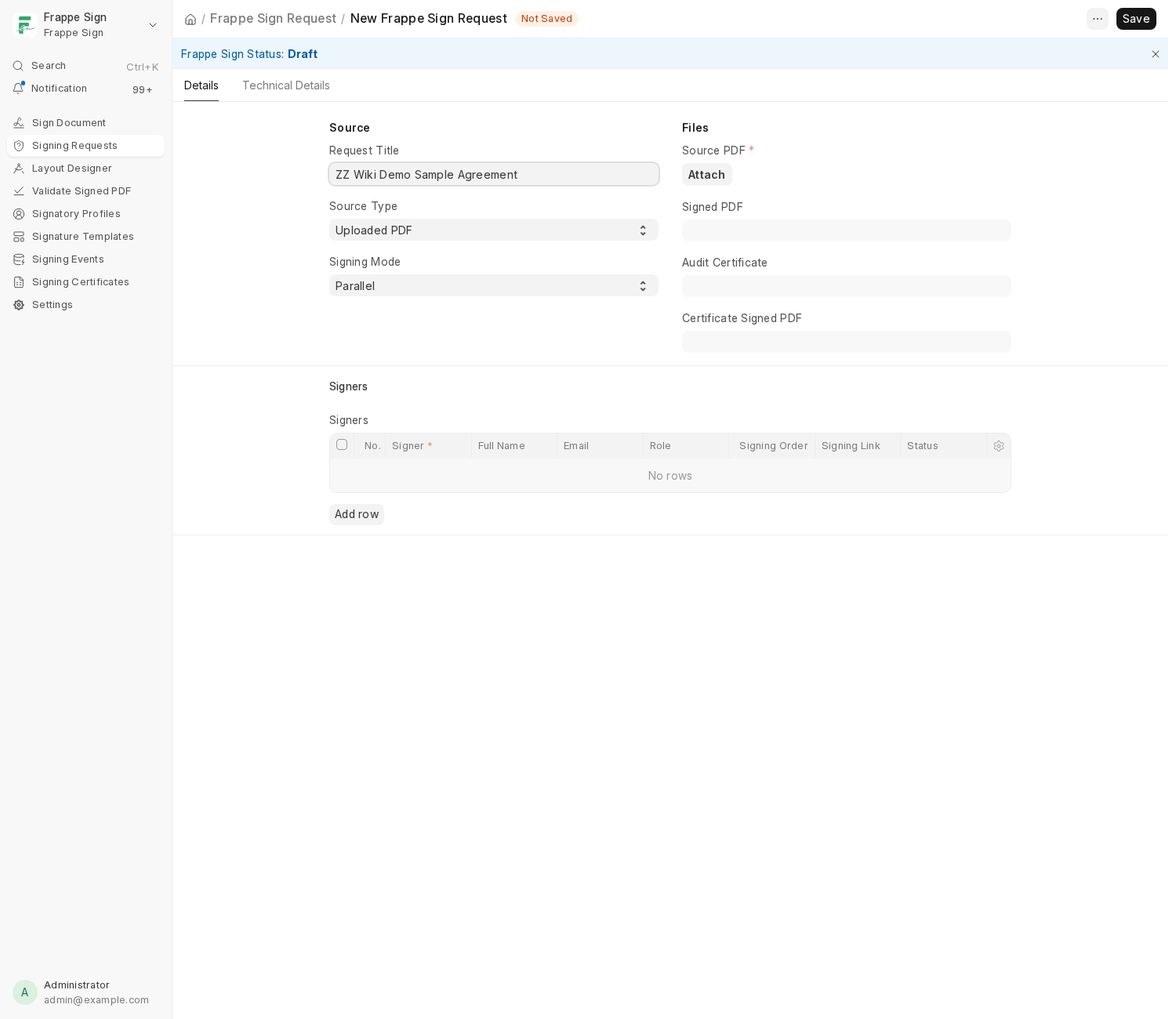Toggle the Signers table select-all checkbox
The image size is (1176, 1019).
pyautogui.click(x=342, y=444)
